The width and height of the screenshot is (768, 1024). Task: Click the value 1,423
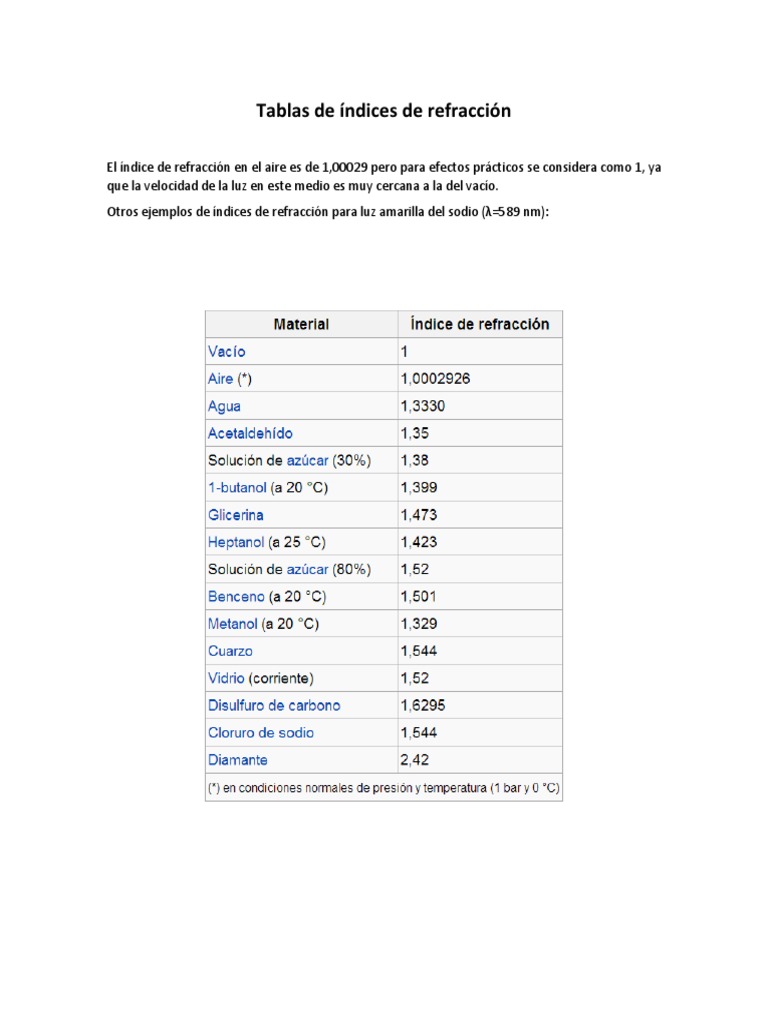[419, 542]
